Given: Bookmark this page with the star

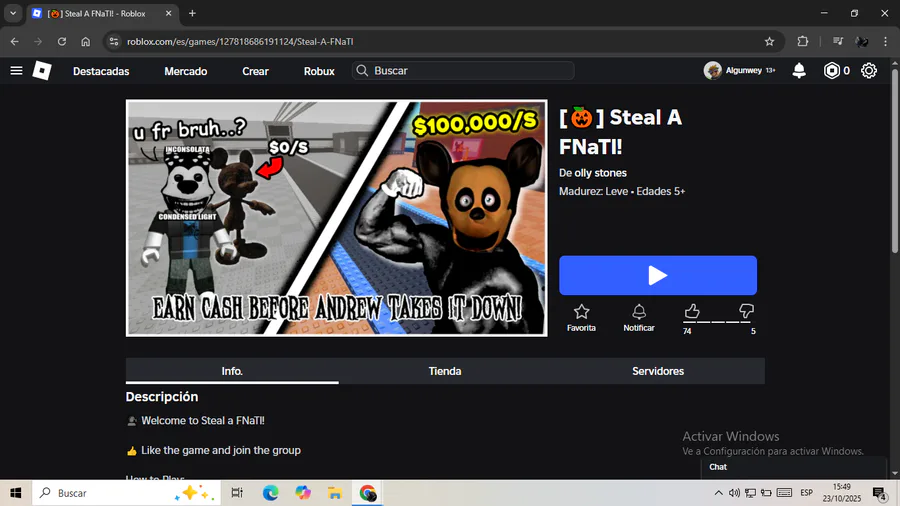Looking at the screenshot, I should pos(769,41).
